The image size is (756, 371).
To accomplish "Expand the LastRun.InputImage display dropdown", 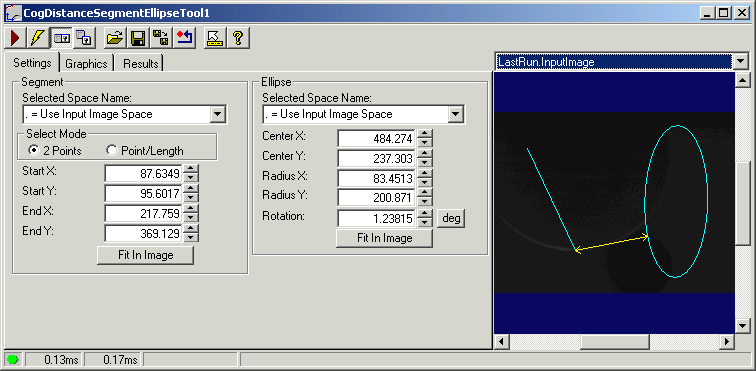I will (740, 62).
